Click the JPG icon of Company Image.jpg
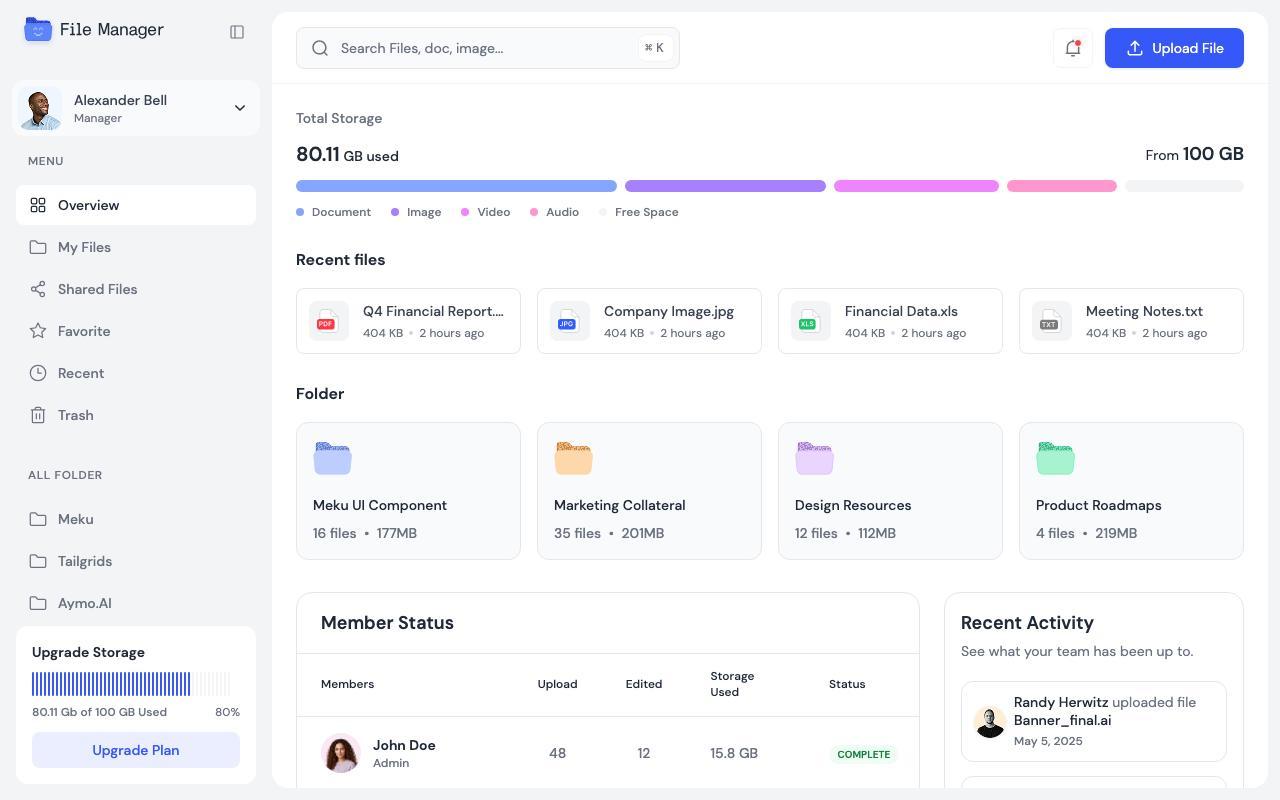This screenshot has width=1280, height=800. click(570, 321)
